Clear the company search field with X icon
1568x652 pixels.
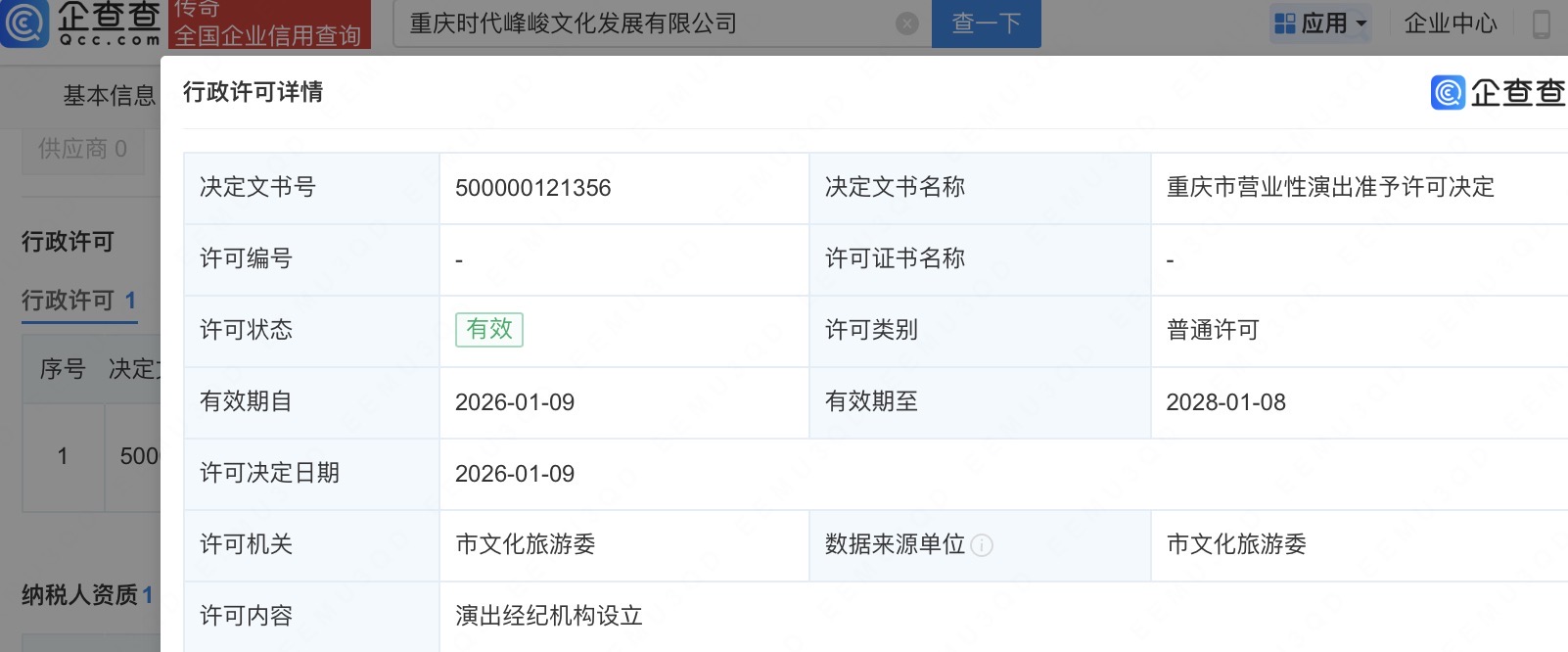[x=907, y=23]
